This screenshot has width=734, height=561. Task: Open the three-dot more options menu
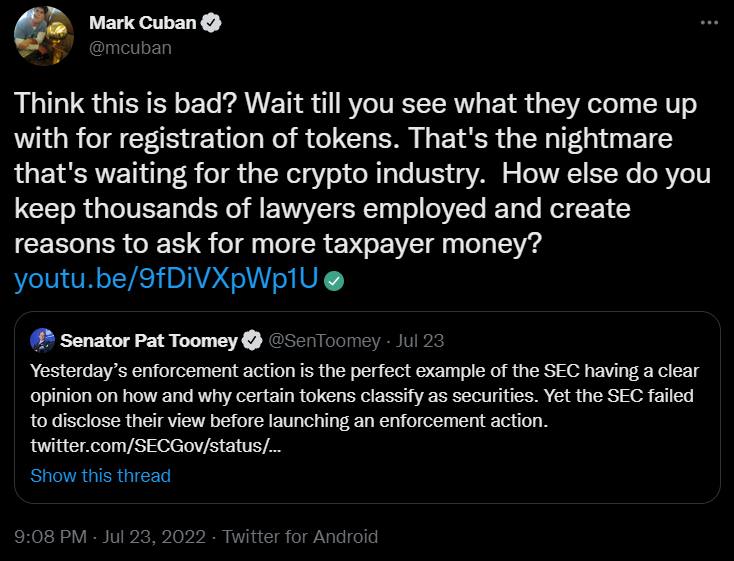click(x=709, y=22)
